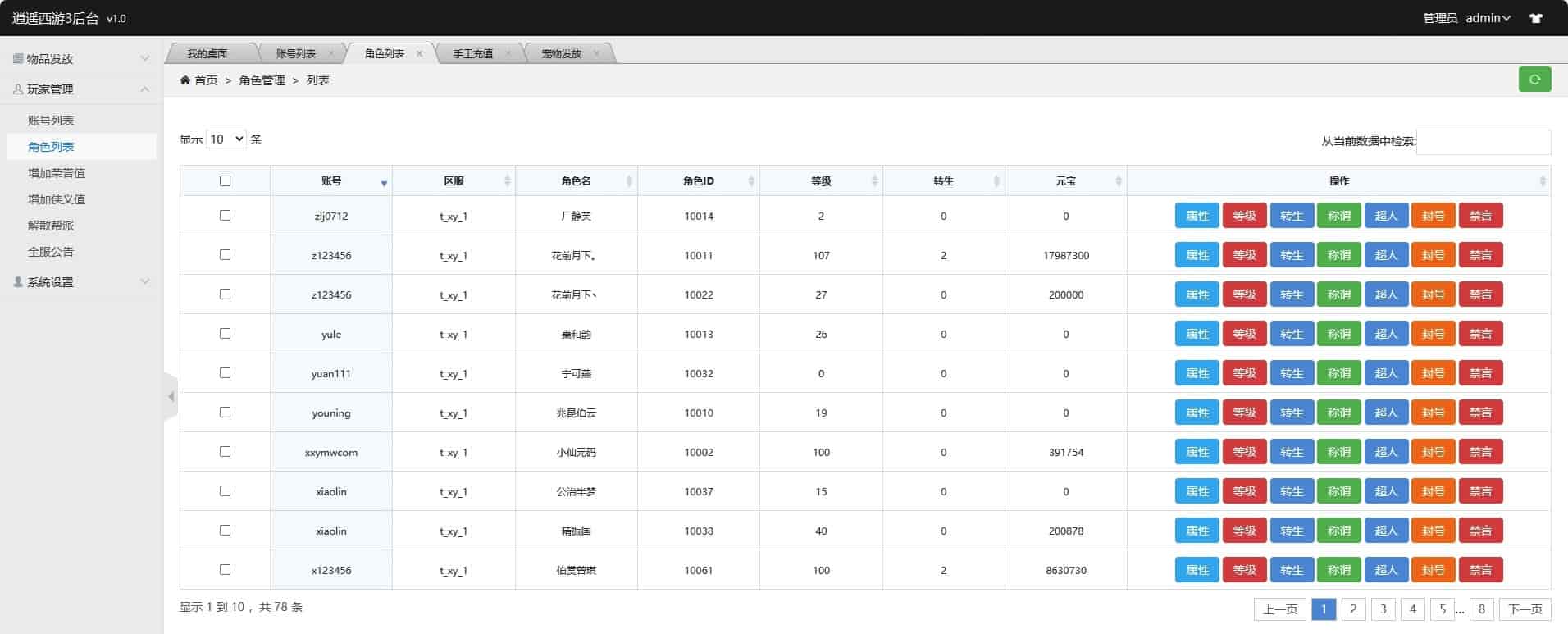Expand the 物品发放 sidebar menu
Screen dimensions: 1568x634
click(80, 59)
